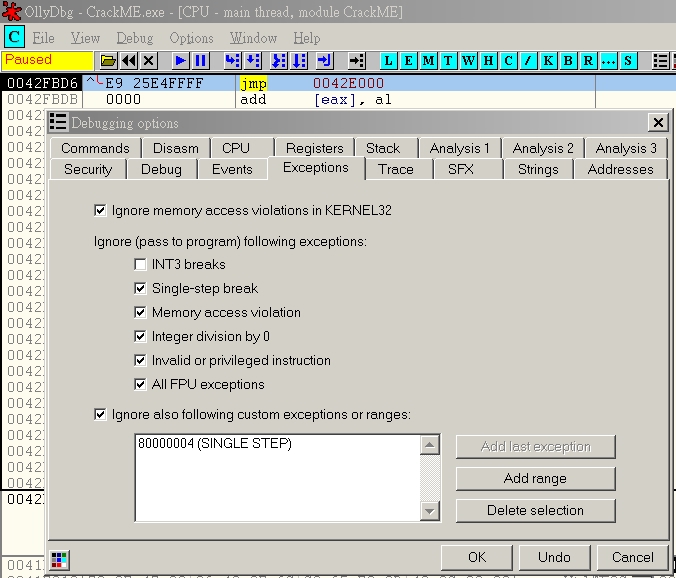Switch to the Disasm tab

click(176, 148)
